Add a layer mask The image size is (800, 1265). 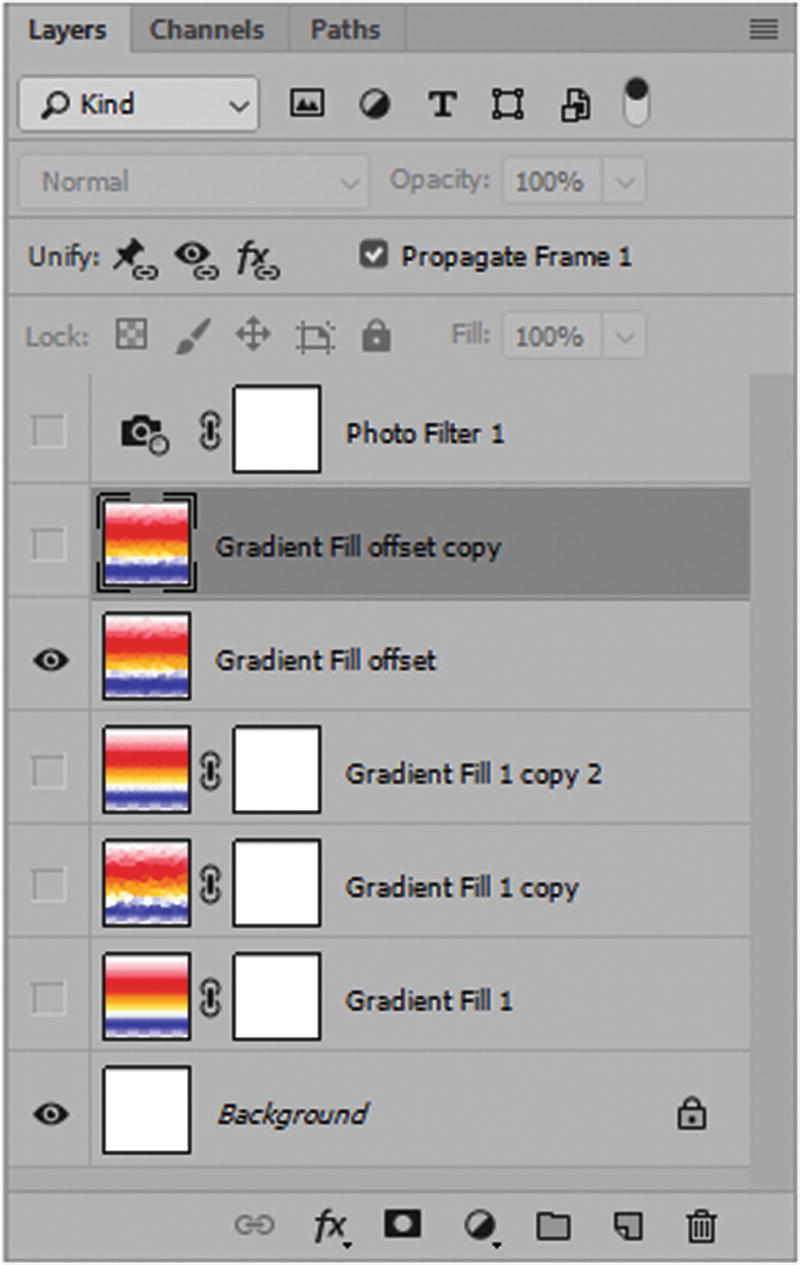point(403,1224)
